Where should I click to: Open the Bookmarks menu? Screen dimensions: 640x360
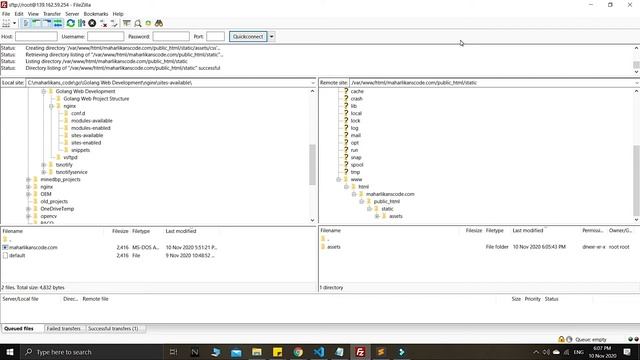coord(96,13)
